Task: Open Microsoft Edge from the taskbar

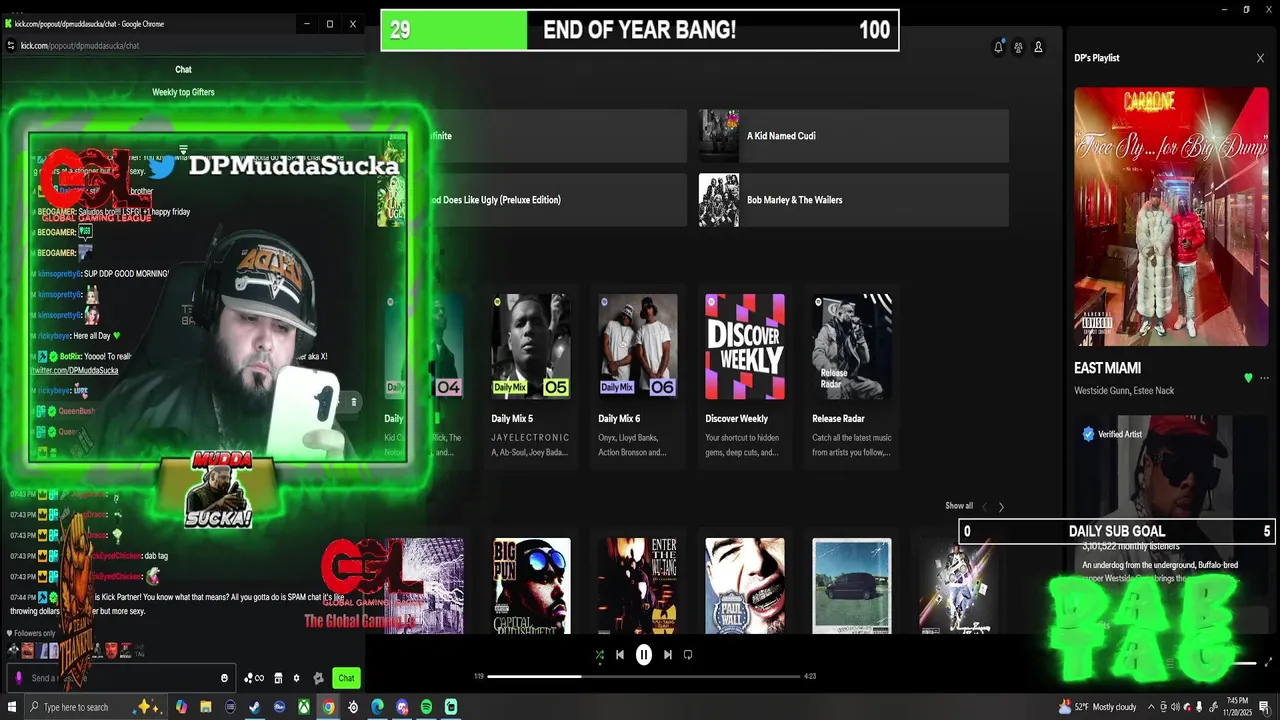Action: click(x=377, y=707)
